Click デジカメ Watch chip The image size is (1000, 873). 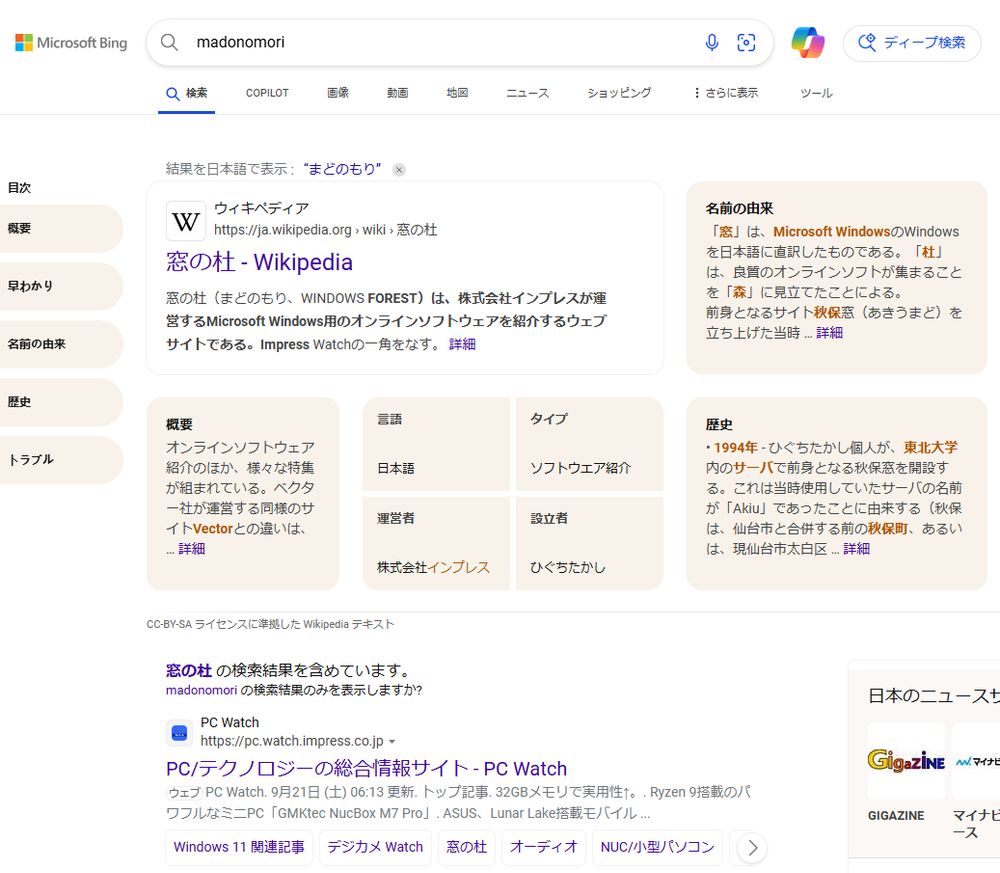pyautogui.click(x=375, y=847)
